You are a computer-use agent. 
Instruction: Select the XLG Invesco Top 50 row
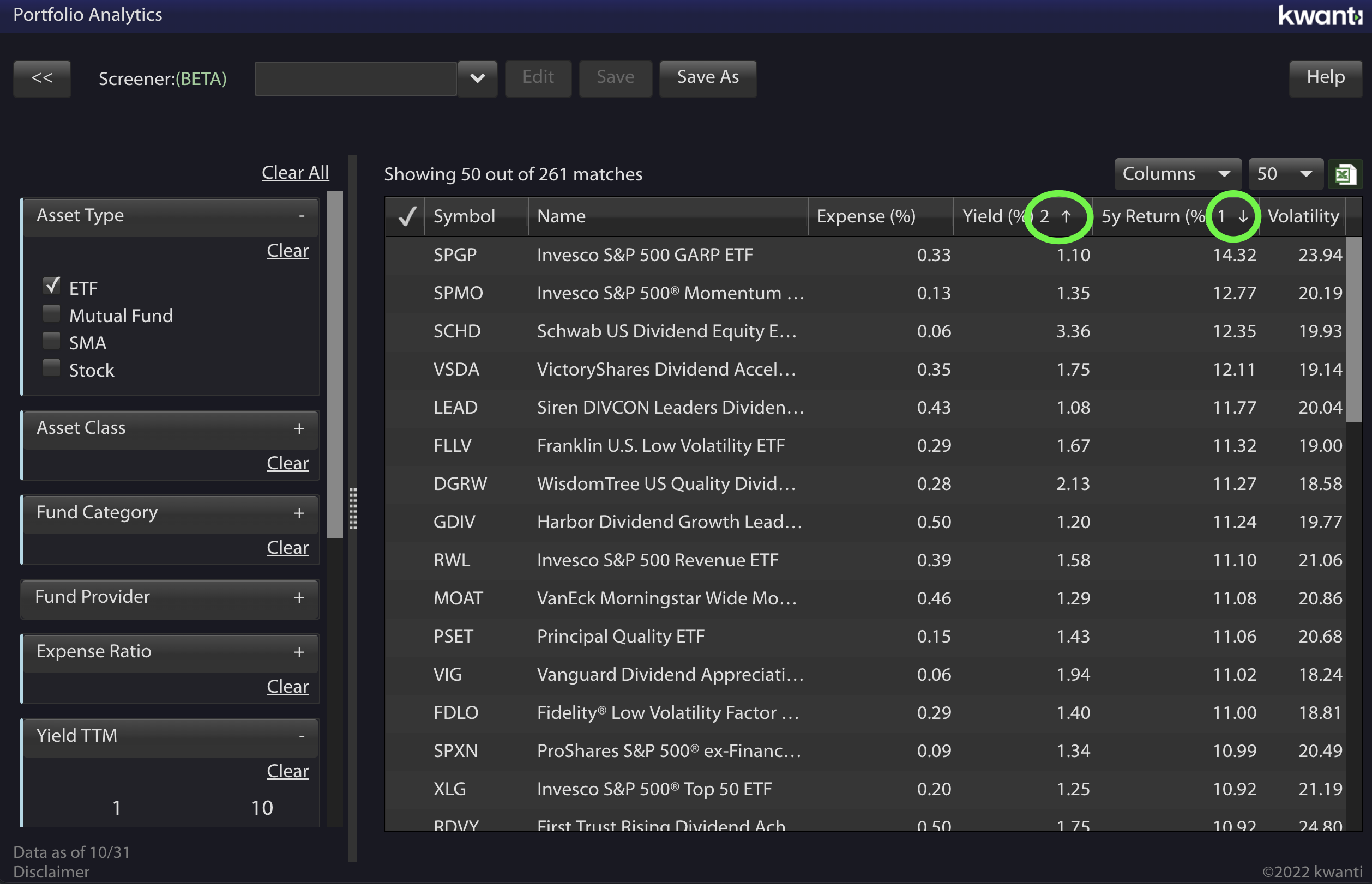pyautogui.click(x=865, y=789)
